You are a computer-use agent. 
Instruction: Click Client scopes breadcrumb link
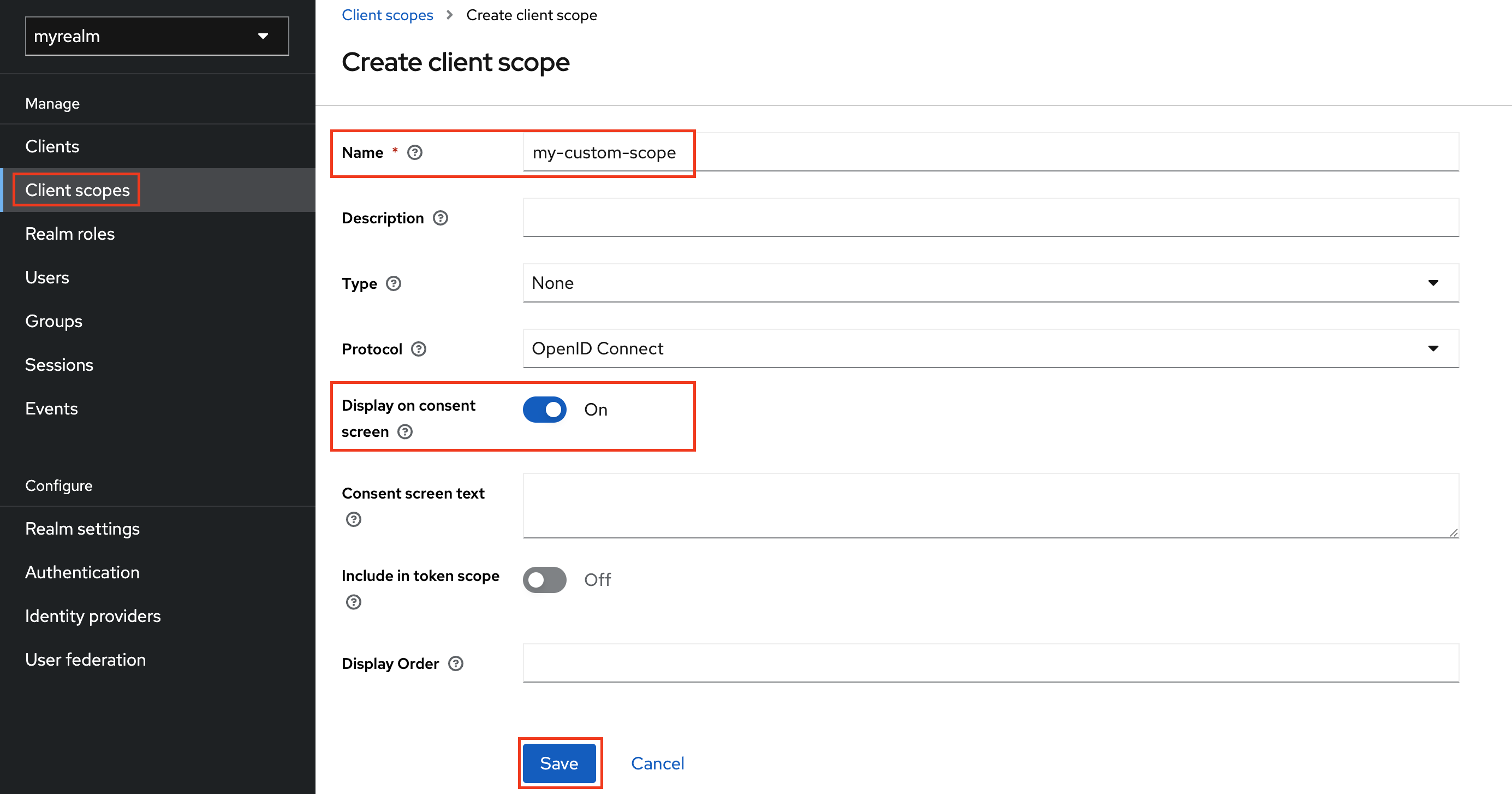coord(388,15)
